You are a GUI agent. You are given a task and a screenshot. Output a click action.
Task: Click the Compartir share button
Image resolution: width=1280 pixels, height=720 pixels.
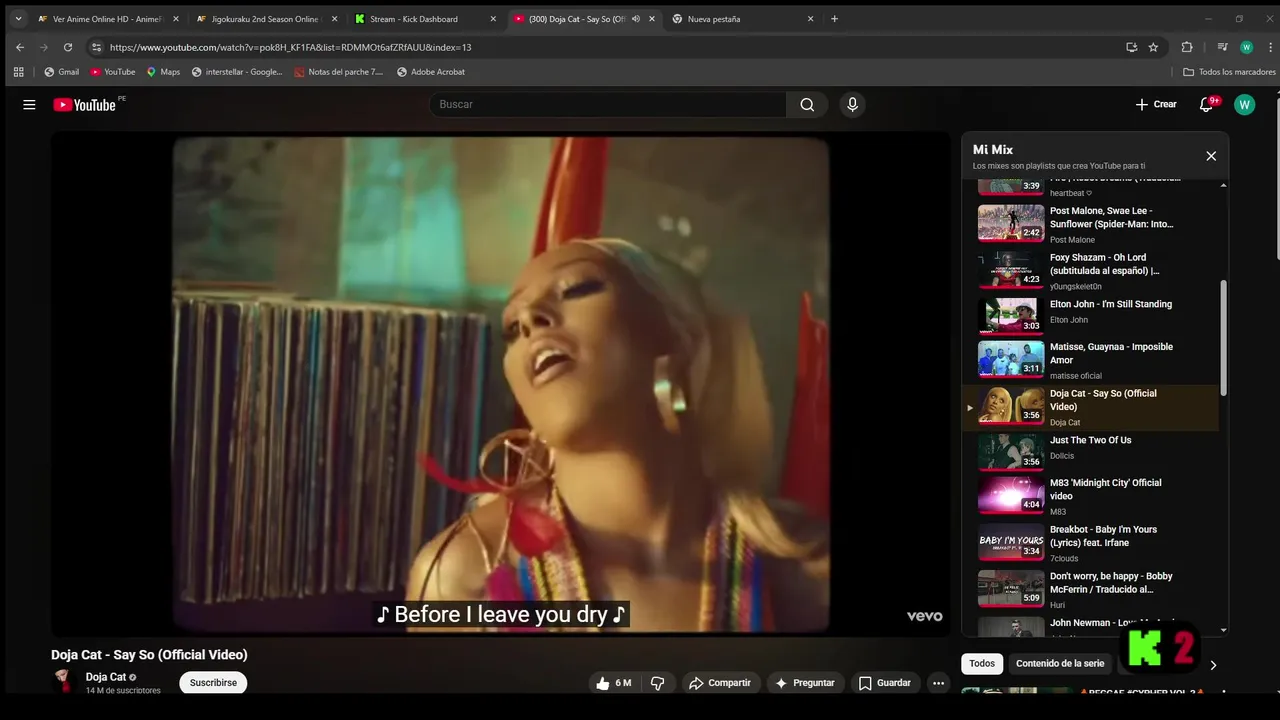[720, 683]
